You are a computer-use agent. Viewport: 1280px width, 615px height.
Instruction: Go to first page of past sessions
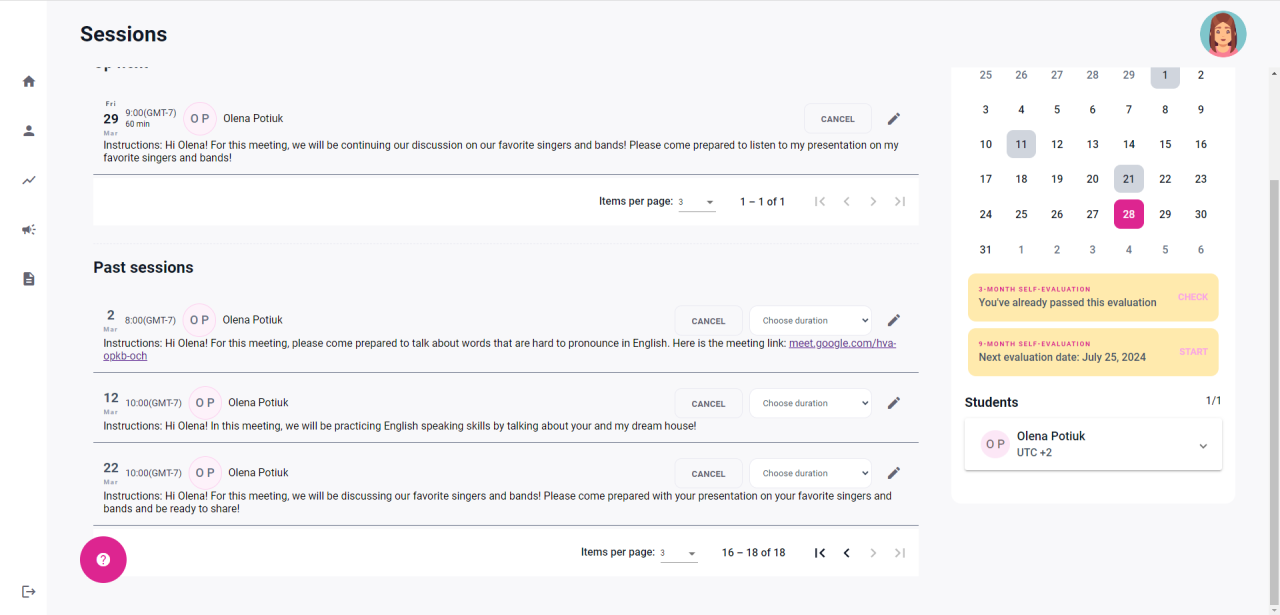tap(820, 553)
